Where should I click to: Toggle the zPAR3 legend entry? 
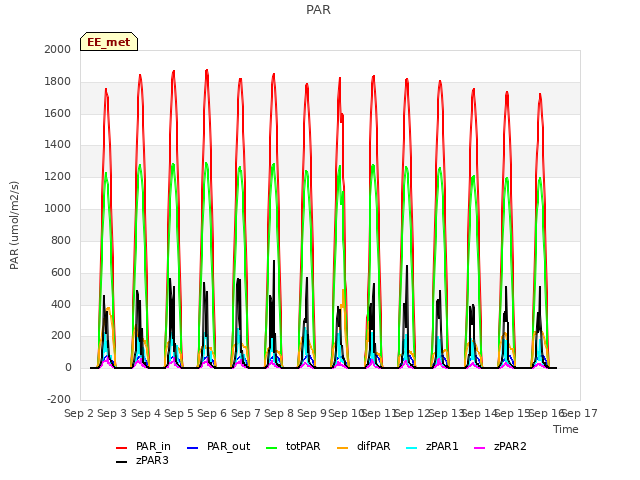pyautogui.click(x=142, y=460)
